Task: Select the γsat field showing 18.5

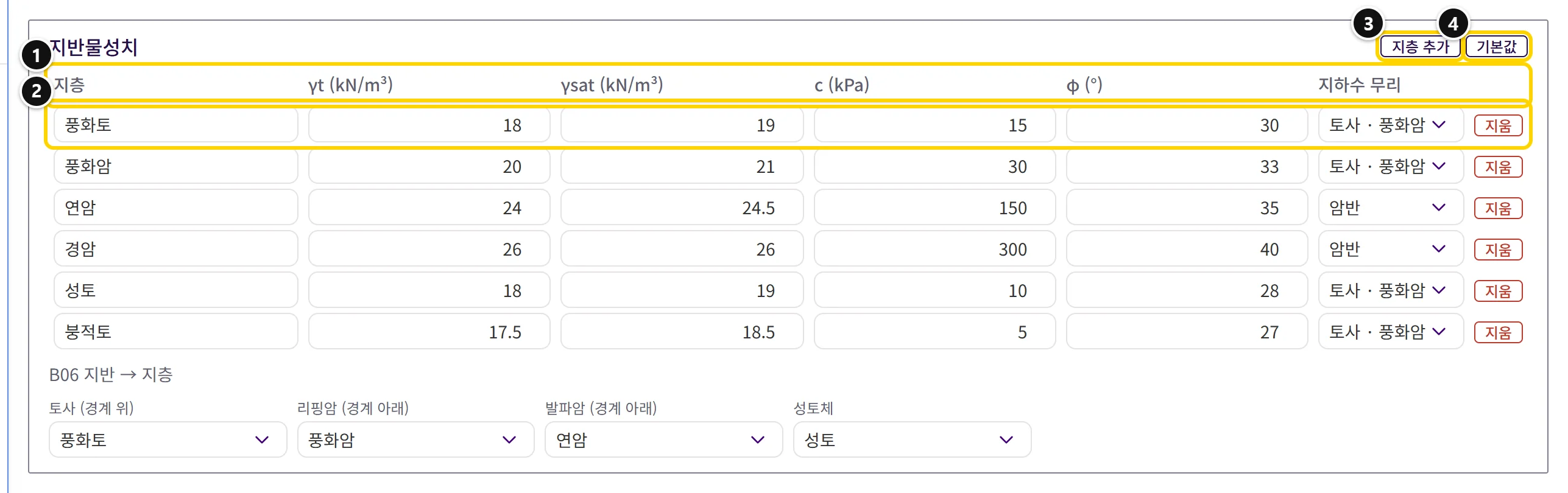Action: pos(682,332)
